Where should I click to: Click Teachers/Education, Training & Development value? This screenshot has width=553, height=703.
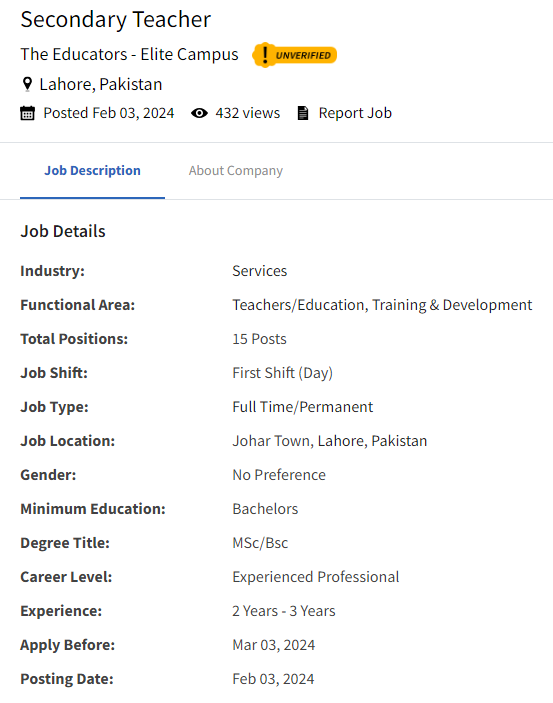coord(382,305)
